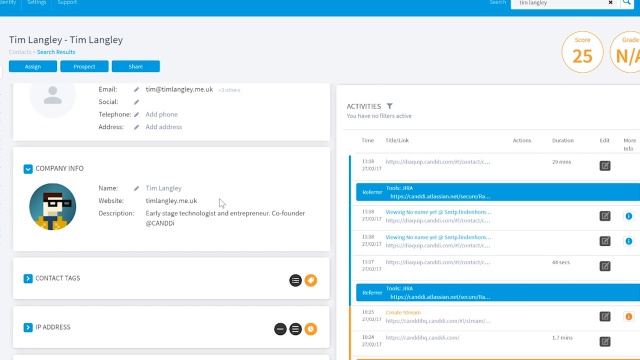This screenshot has height=360, width=640.
Task: Click '29 mins' duration value
Action: tap(562, 162)
